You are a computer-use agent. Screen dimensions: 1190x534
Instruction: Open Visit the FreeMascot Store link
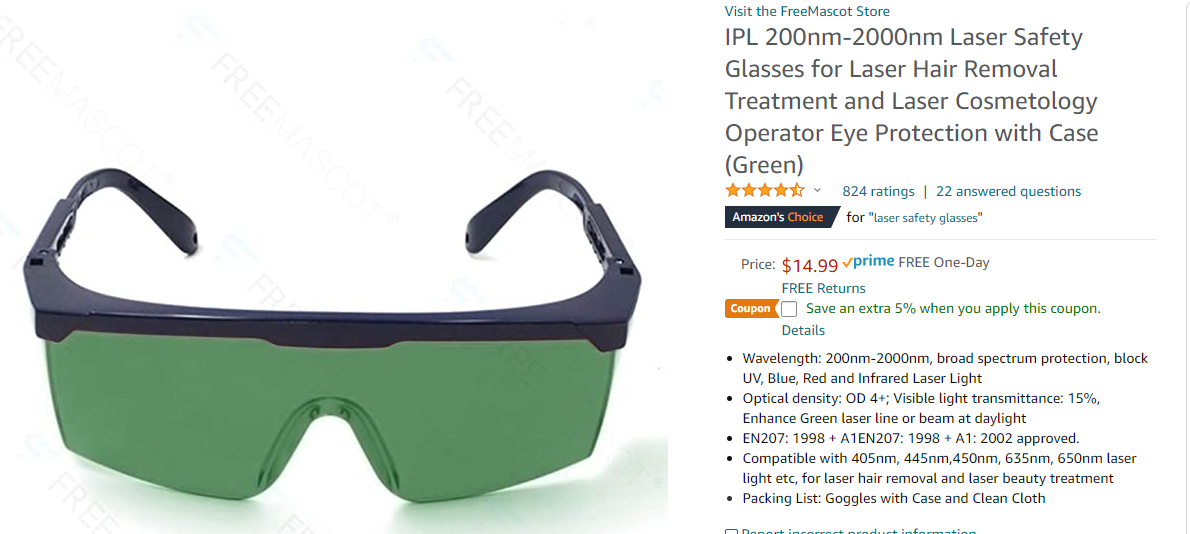pyautogui.click(x=808, y=11)
